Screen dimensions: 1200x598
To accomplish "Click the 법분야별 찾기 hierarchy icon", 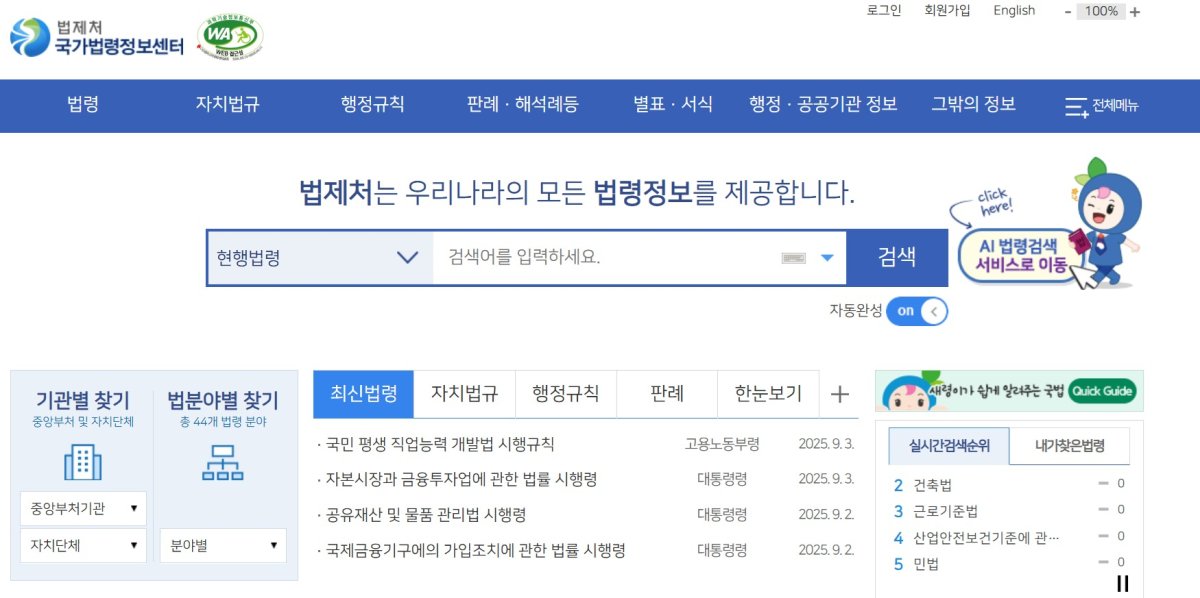I will (222, 462).
